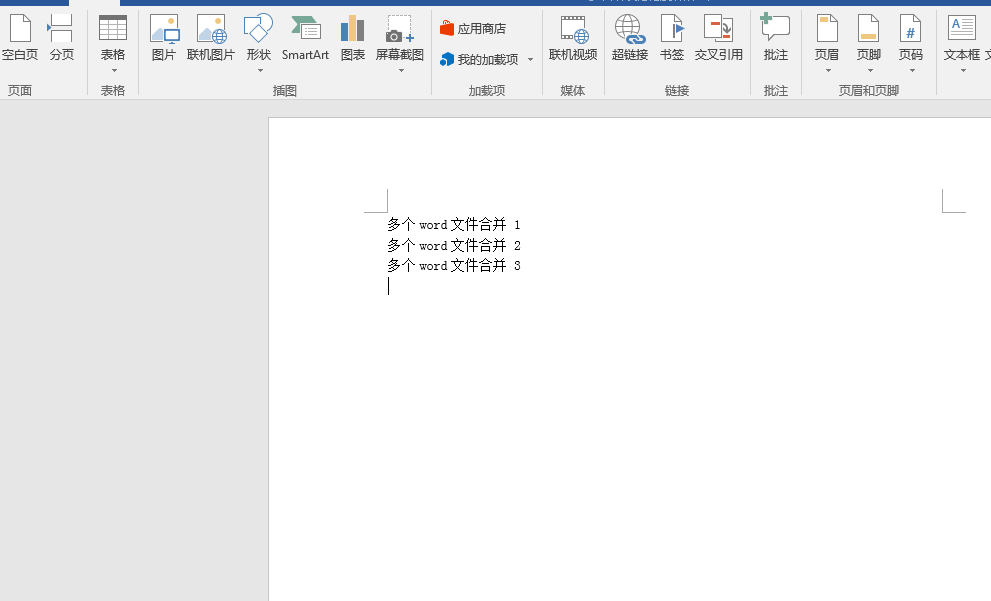Insert a SmartArt graphic
Viewport: 991px width, 601px height.
(x=305, y=38)
